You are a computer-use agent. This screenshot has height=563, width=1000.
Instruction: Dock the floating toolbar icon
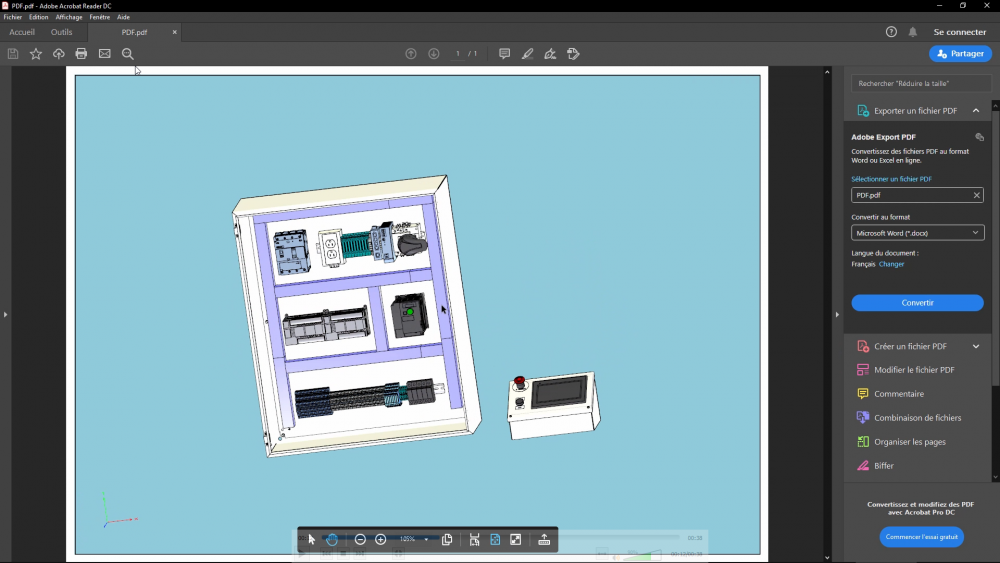click(x=544, y=539)
